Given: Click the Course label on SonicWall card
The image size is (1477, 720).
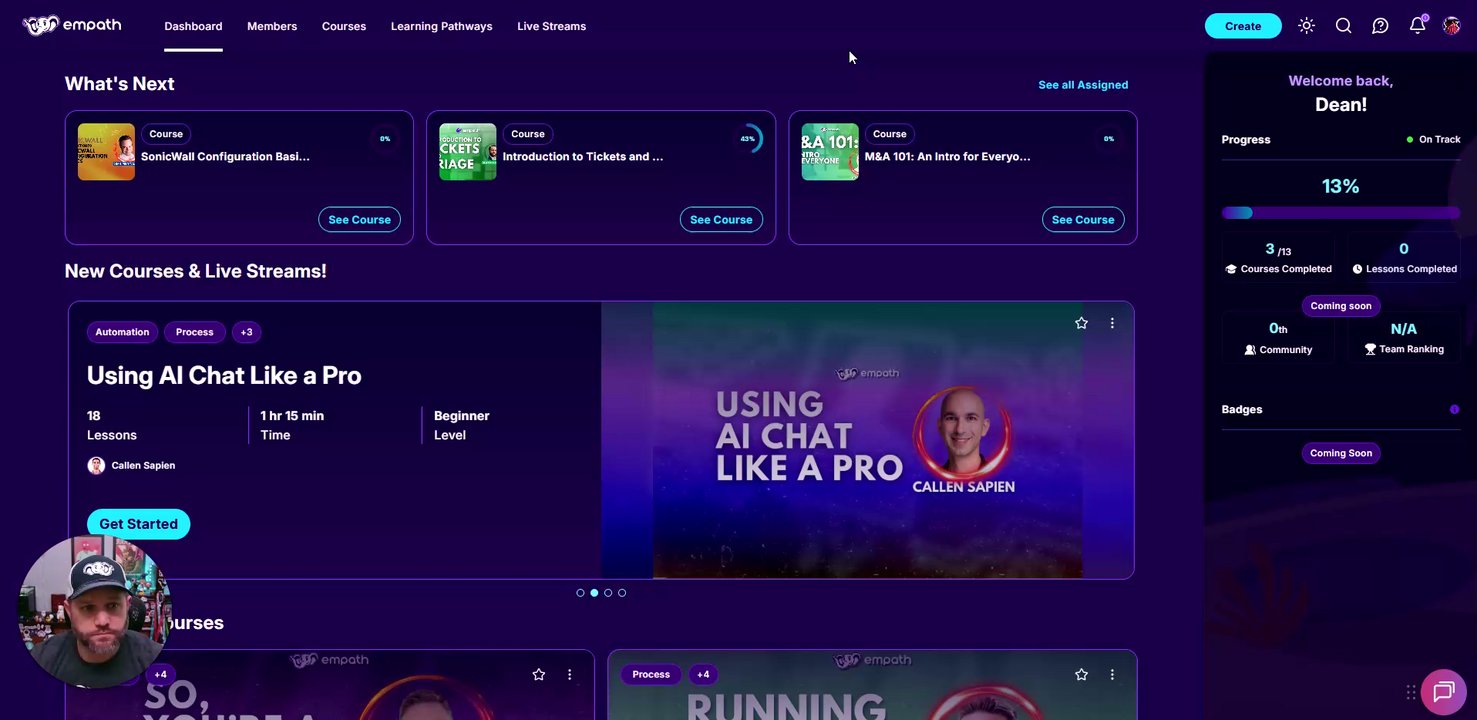Looking at the screenshot, I should pos(166,134).
